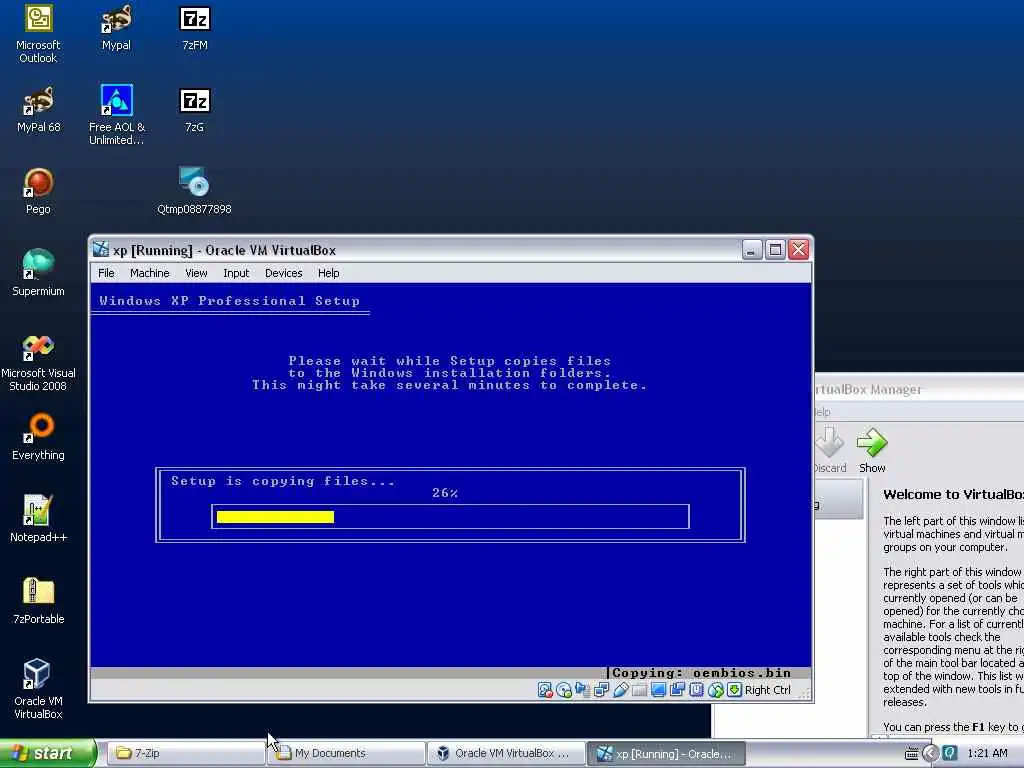This screenshot has width=1024, height=768.
Task: Open Machine menu in VM window
Action: click(x=150, y=273)
